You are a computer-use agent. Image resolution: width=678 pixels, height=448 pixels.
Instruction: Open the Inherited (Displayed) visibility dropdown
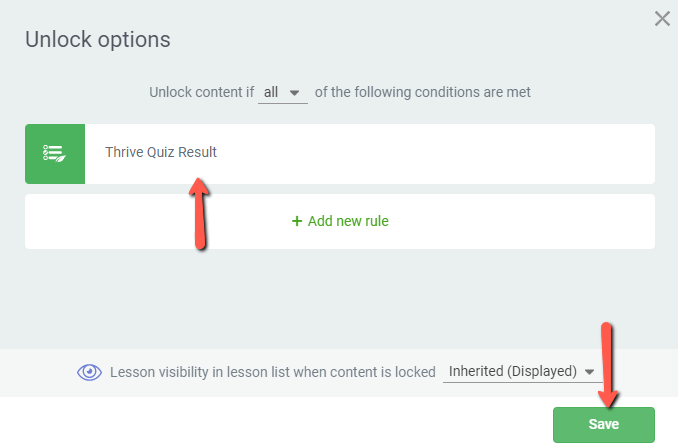click(522, 371)
